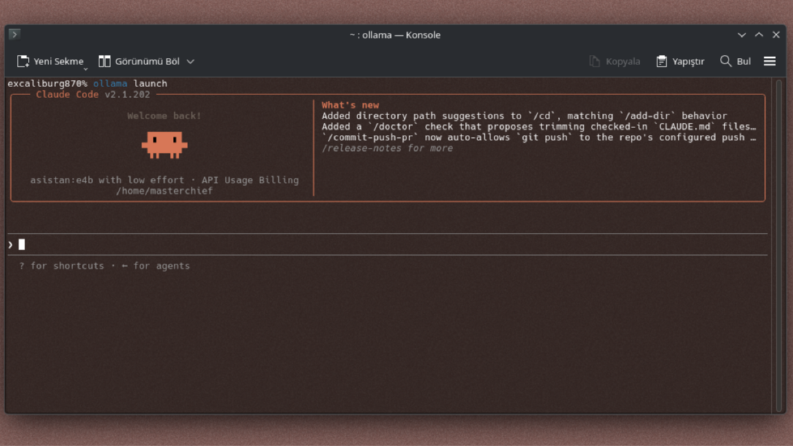
Task: Click the Kopyala copy button
Action: click(615, 61)
